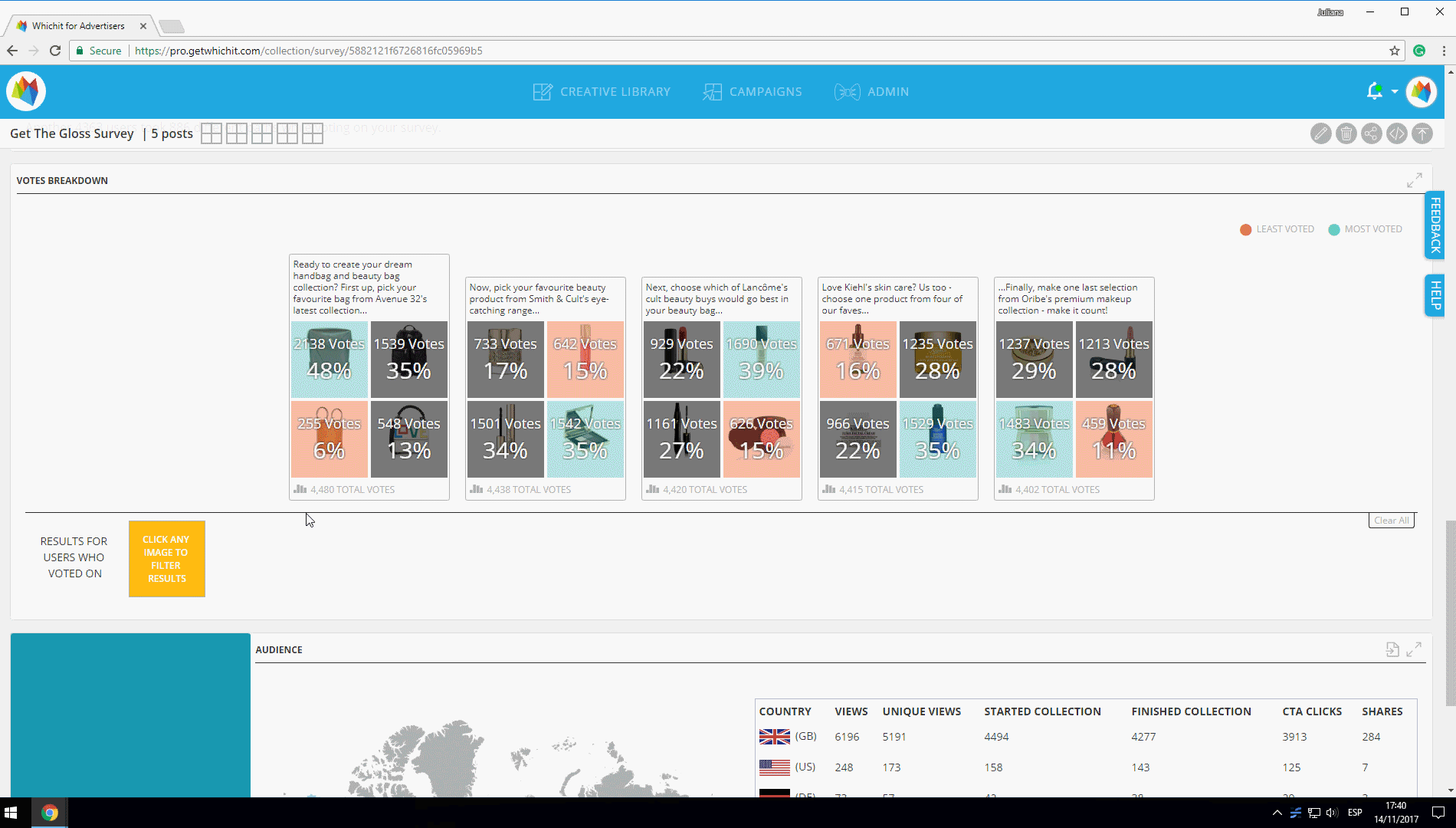The image size is (1456, 828).
Task: Reload the page
Action: click(55, 51)
